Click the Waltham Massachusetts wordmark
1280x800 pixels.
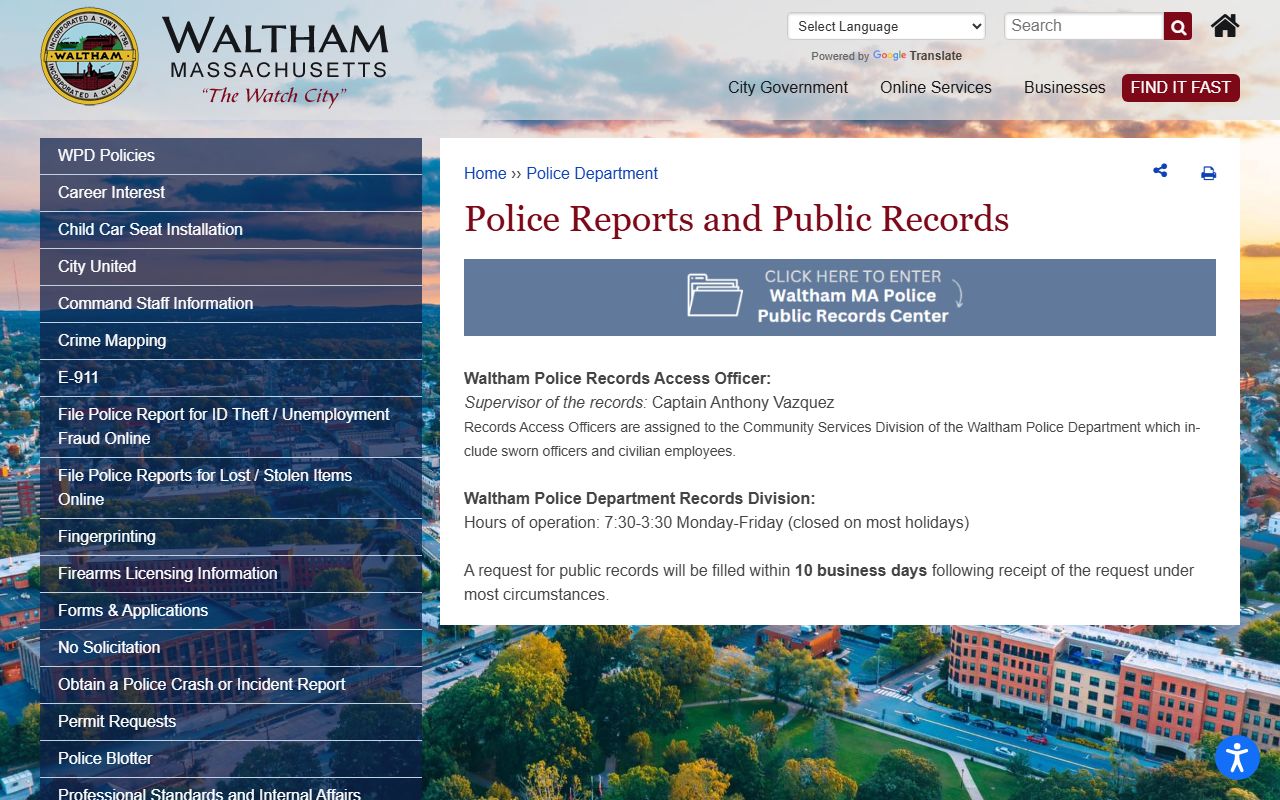point(275,60)
